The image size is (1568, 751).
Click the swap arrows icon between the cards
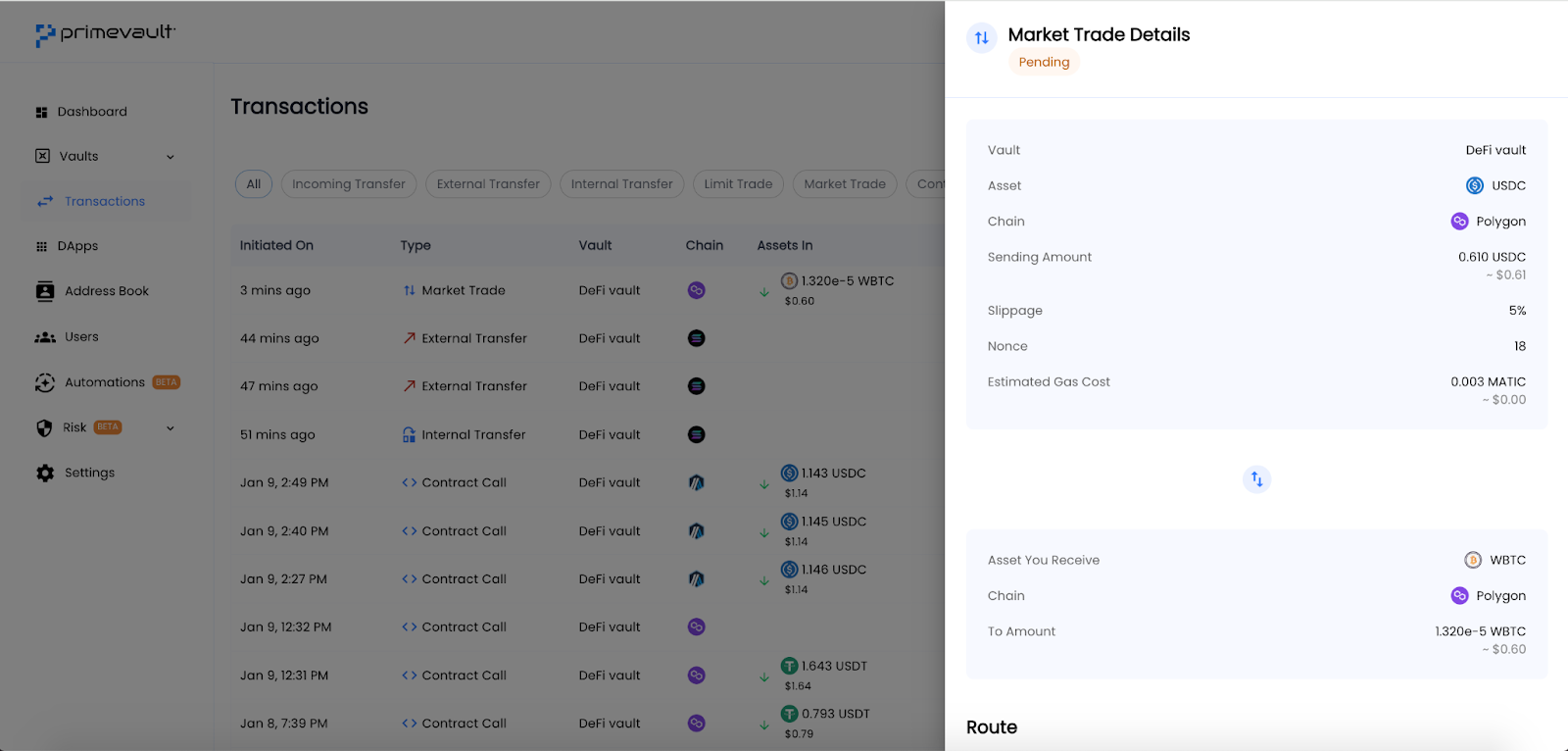pyautogui.click(x=1256, y=479)
